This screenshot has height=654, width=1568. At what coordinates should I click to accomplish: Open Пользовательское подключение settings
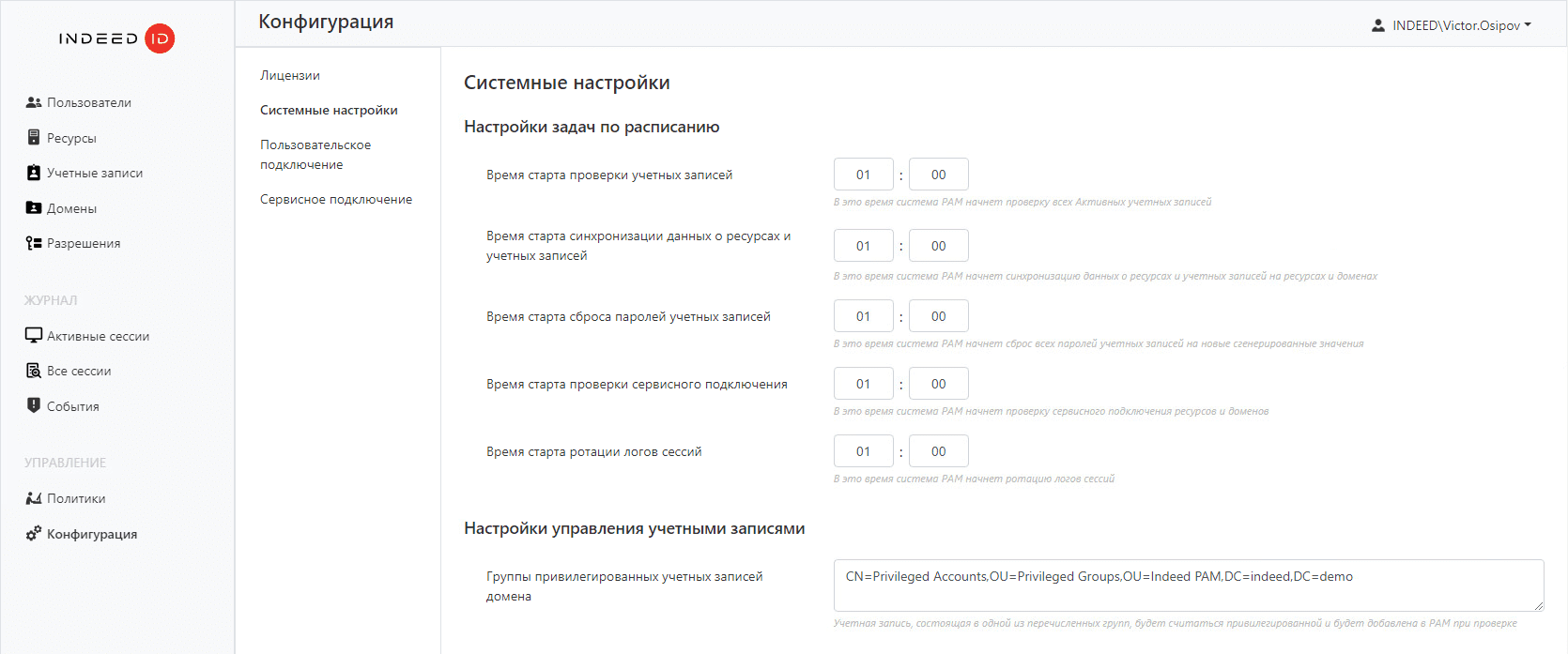[x=315, y=155]
